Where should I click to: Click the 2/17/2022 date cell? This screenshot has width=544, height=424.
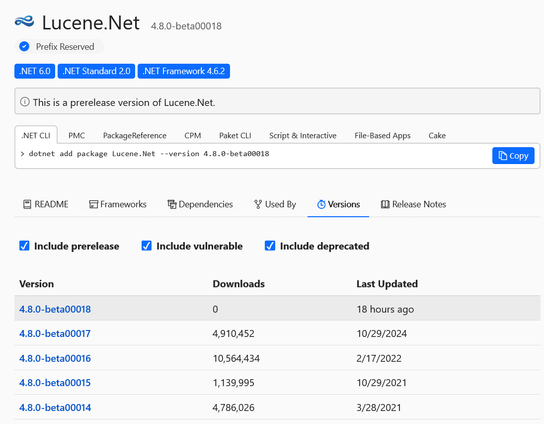379,358
